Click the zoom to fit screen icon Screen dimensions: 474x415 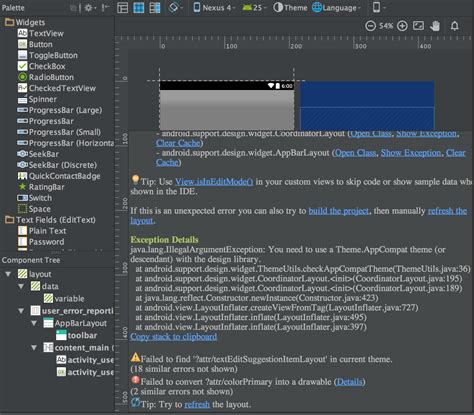(x=418, y=26)
